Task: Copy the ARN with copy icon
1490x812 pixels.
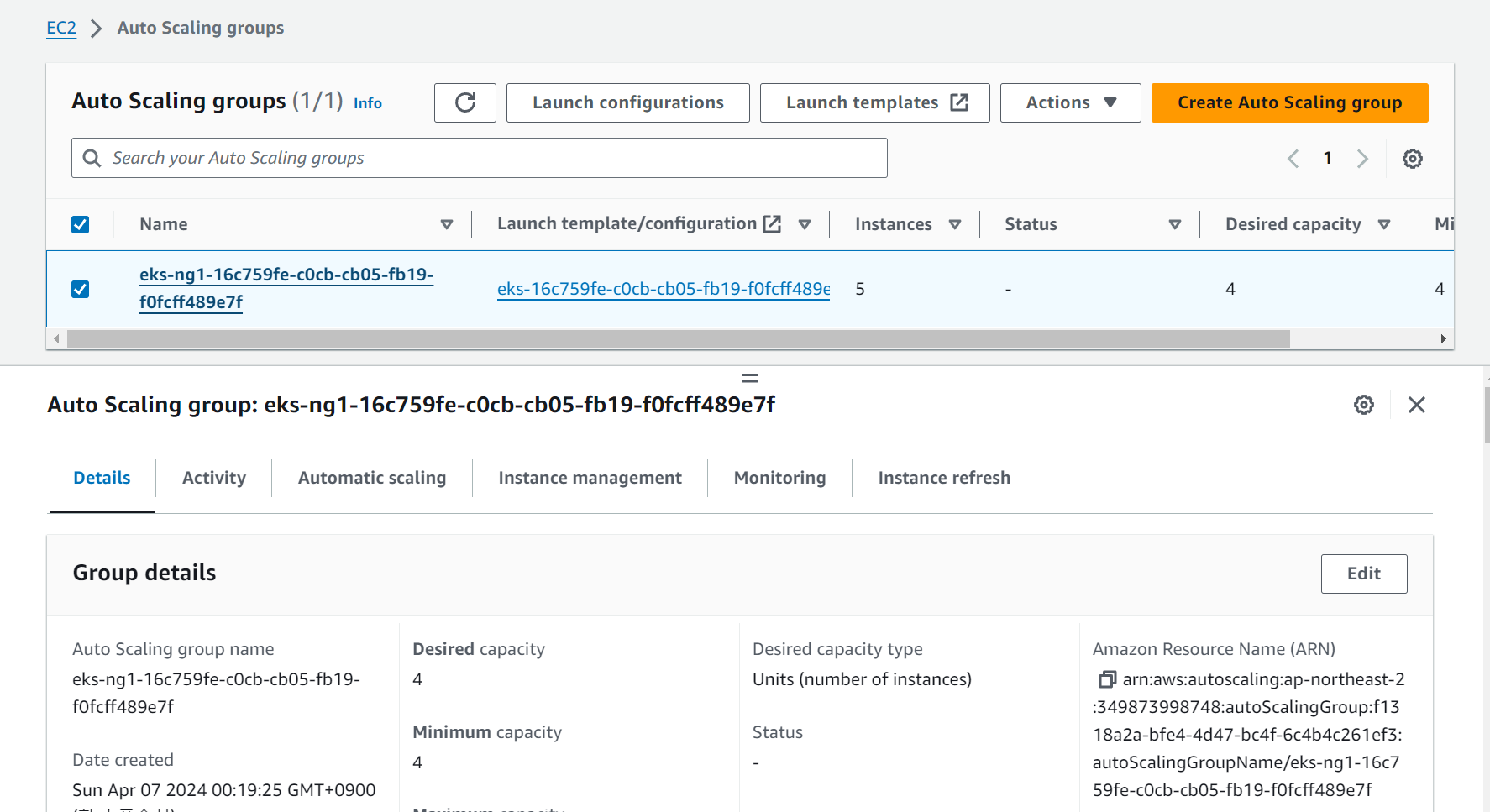Action: [1107, 679]
